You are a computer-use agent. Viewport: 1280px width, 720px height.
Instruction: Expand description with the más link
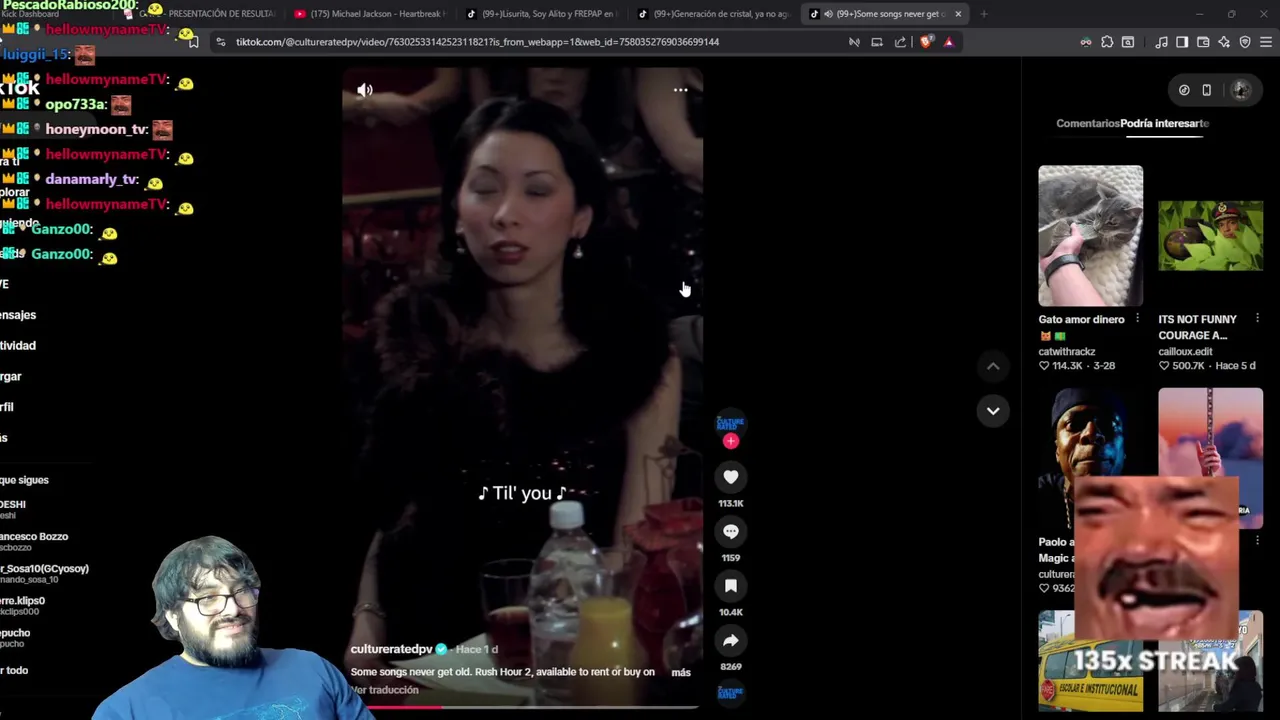[681, 673]
